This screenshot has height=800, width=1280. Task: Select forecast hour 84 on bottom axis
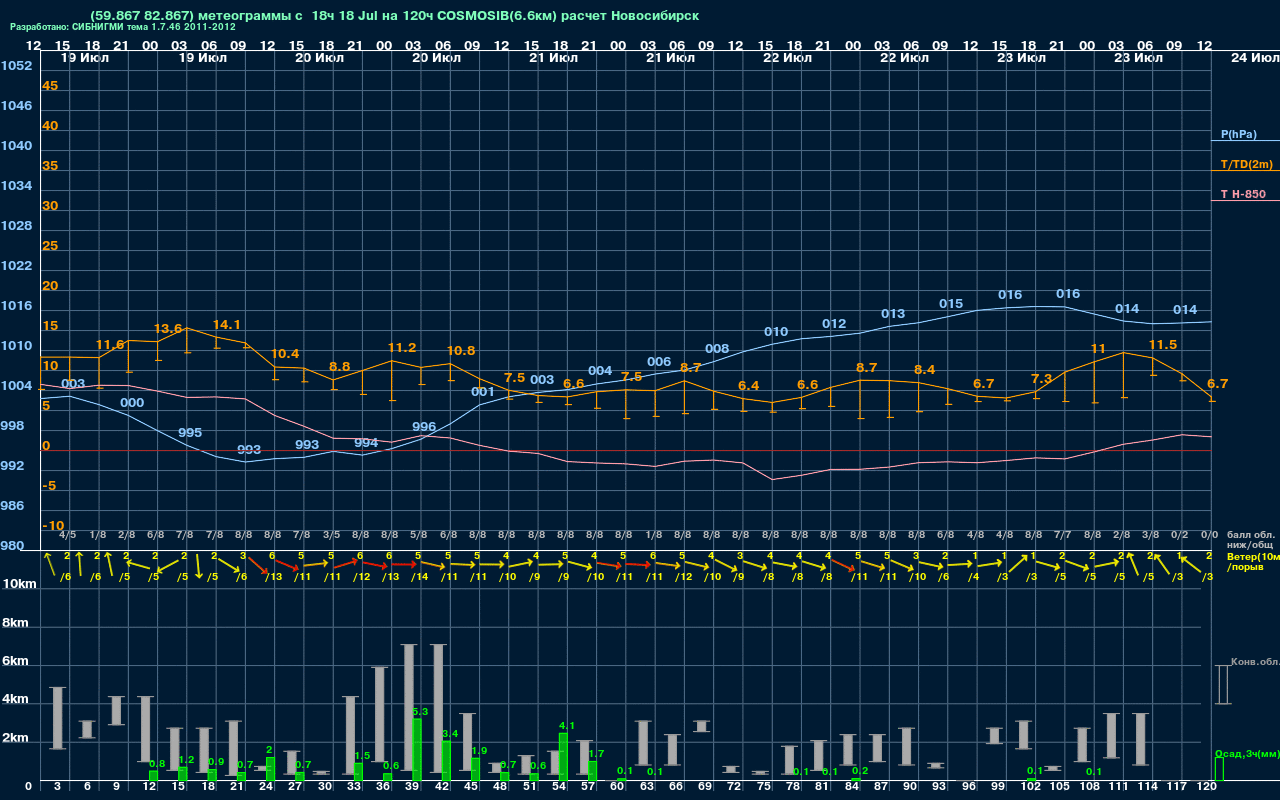(x=852, y=788)
